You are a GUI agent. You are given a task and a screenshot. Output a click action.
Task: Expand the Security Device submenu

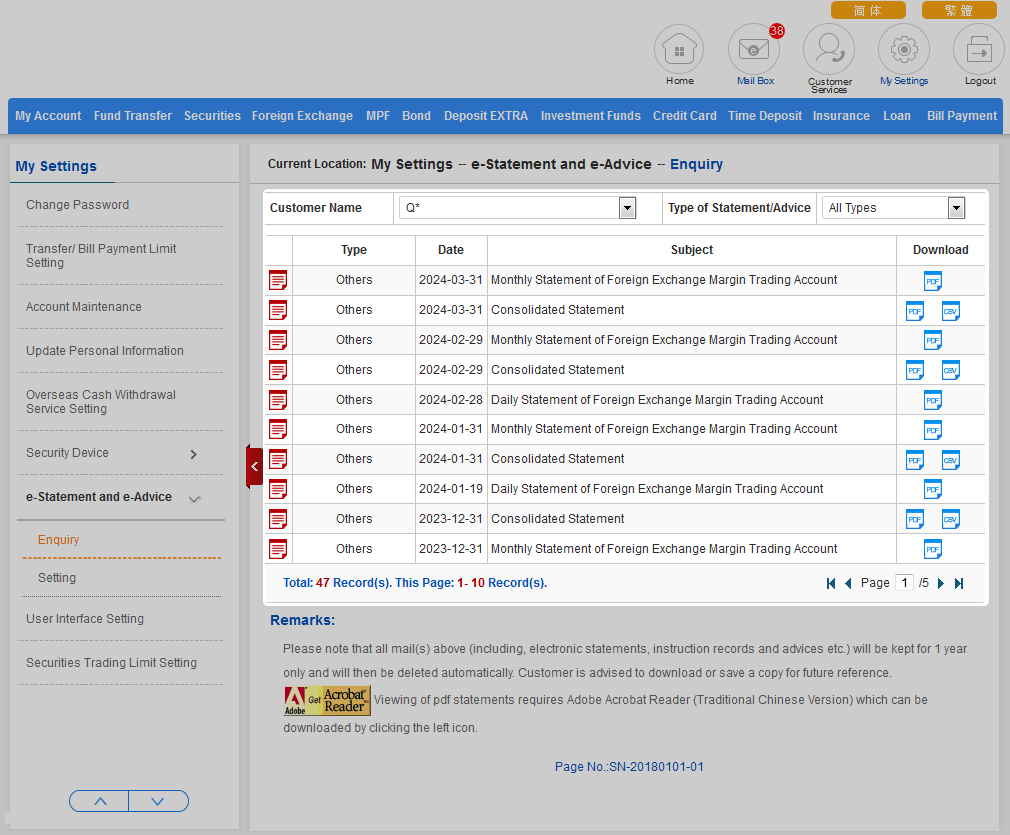click(194, 454)
